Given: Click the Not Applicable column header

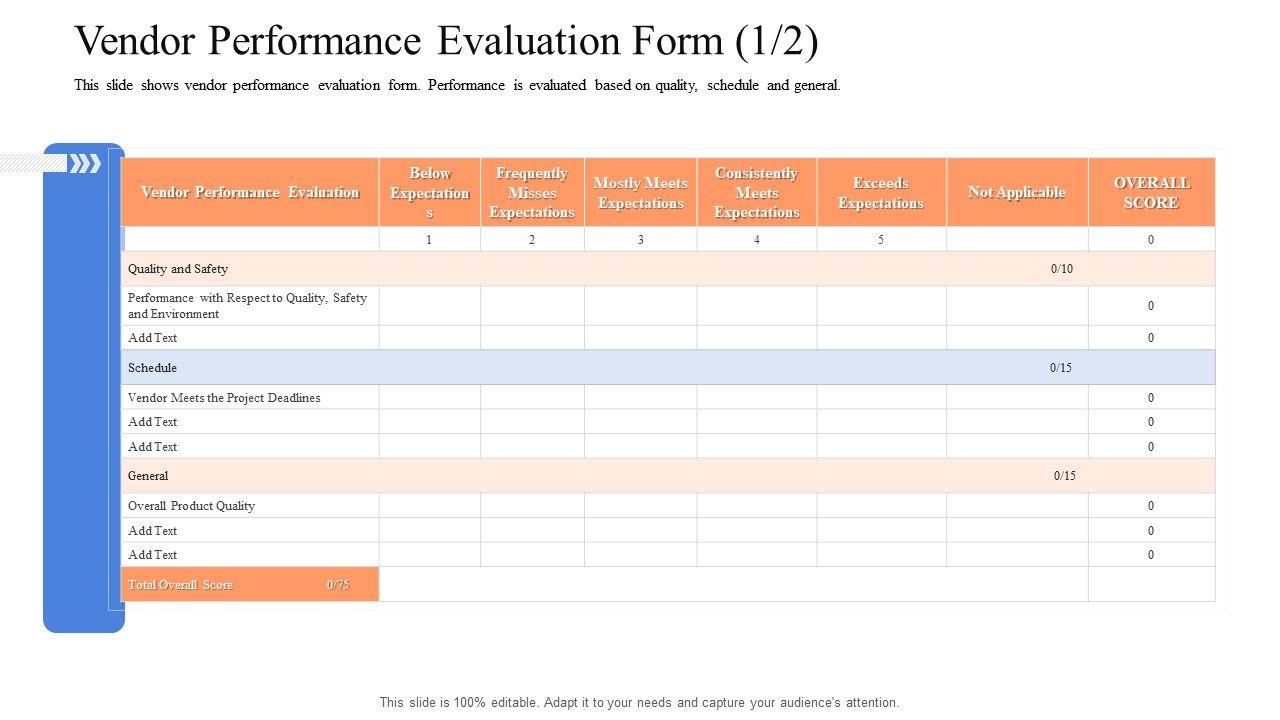Looking at the screenshot, I should tap(1017, 192).
